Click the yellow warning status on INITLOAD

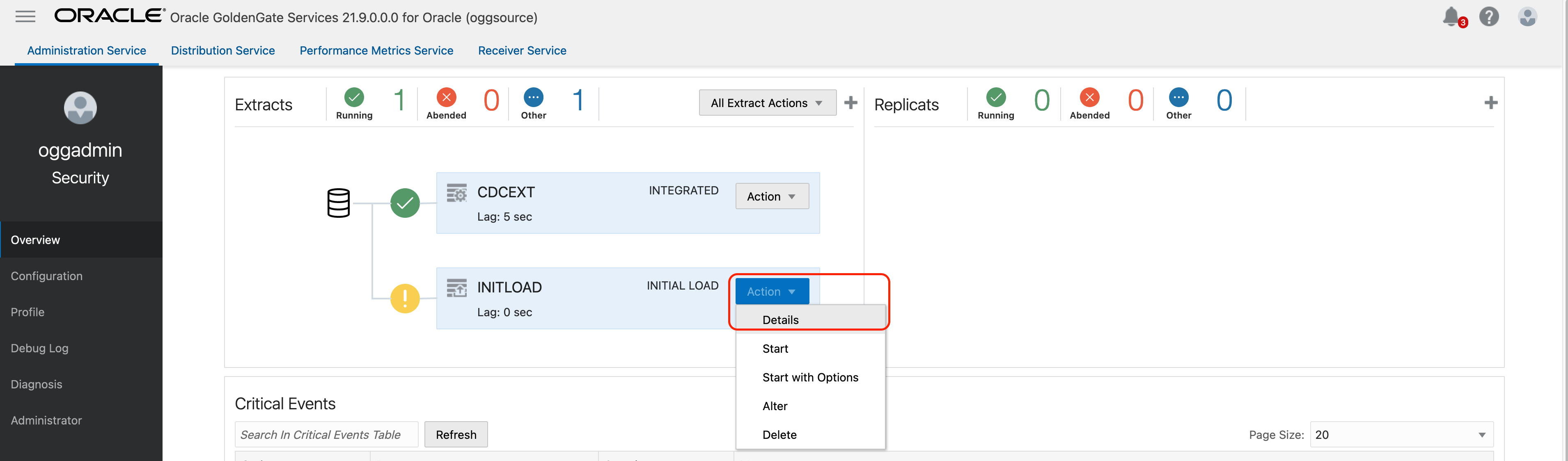406,298
